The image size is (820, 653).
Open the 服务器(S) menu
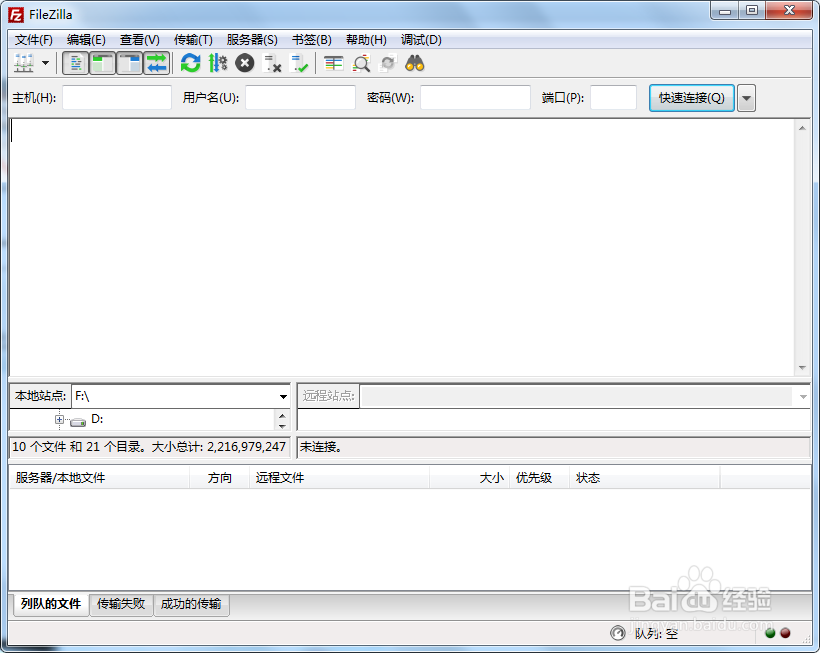(x=252, y=40)
